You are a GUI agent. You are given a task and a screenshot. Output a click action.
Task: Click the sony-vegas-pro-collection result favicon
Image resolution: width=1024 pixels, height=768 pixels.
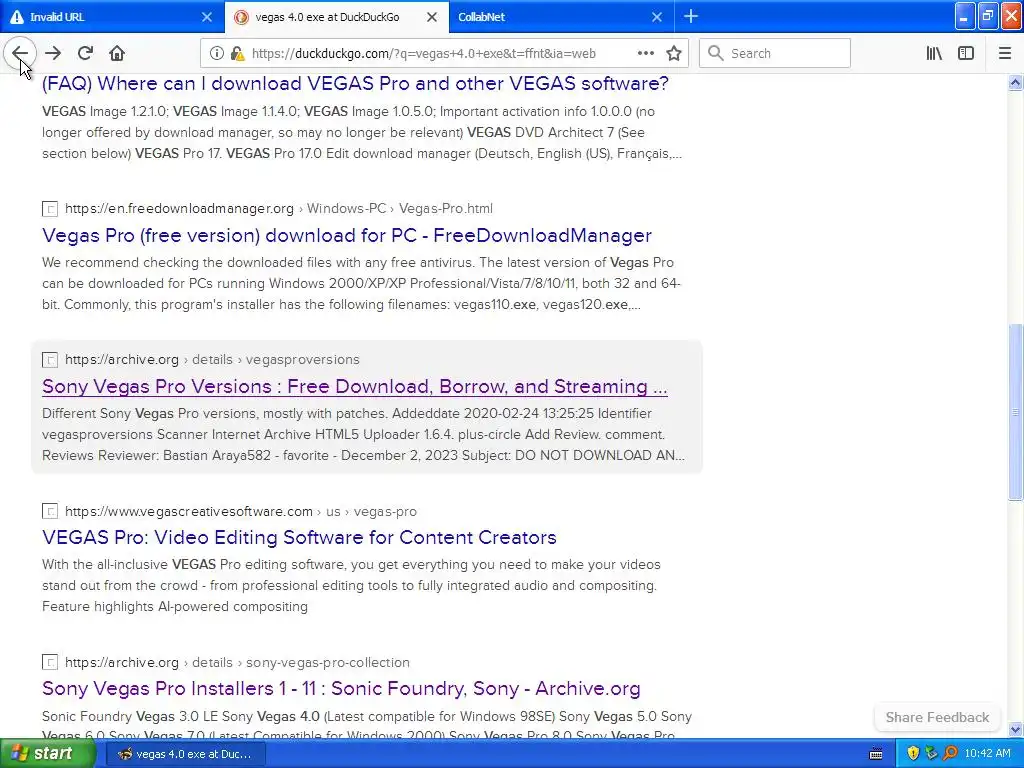point(50,662)
